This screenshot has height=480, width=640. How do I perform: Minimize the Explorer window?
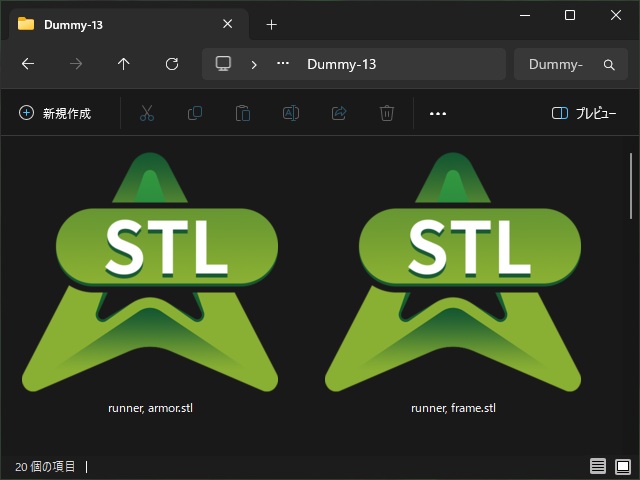(x=525, y=16)
